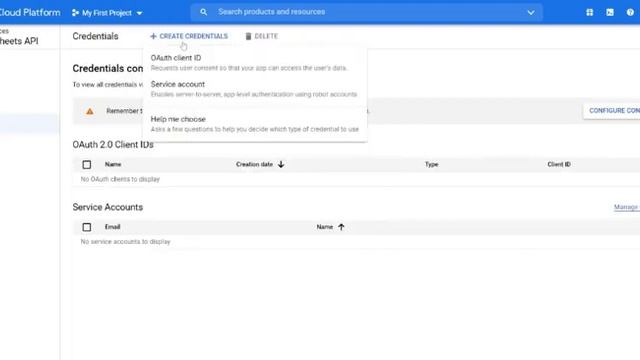This screenshot has width=640, height=360.
Task: Open the gift icon in top bar
Action: click(x=589, y=13)
